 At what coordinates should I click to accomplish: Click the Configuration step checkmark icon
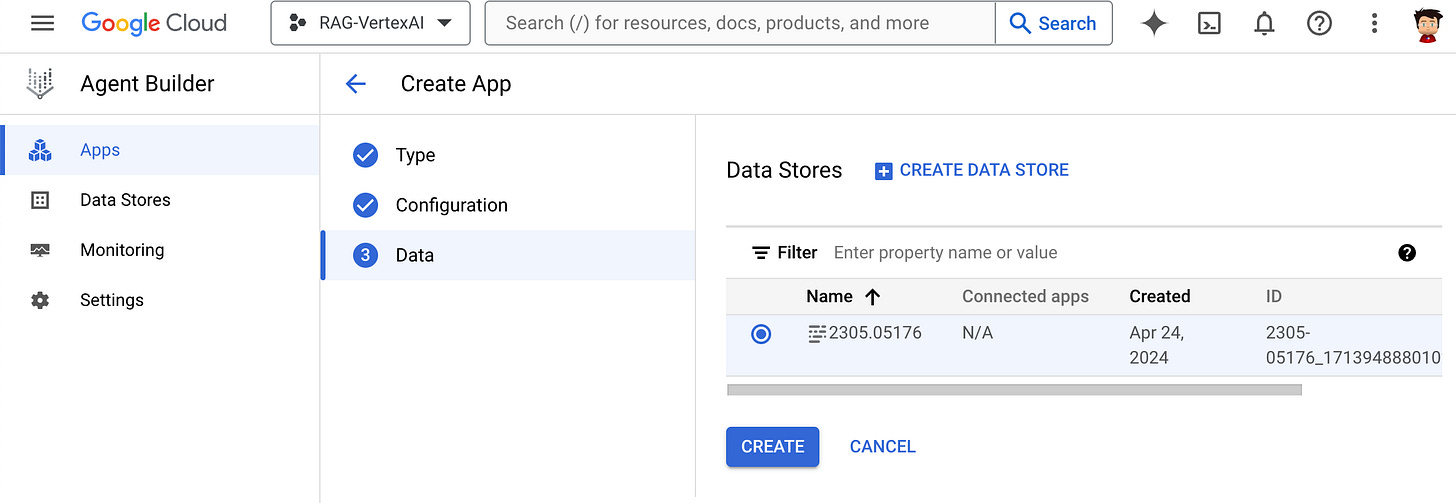coord(366,205)
